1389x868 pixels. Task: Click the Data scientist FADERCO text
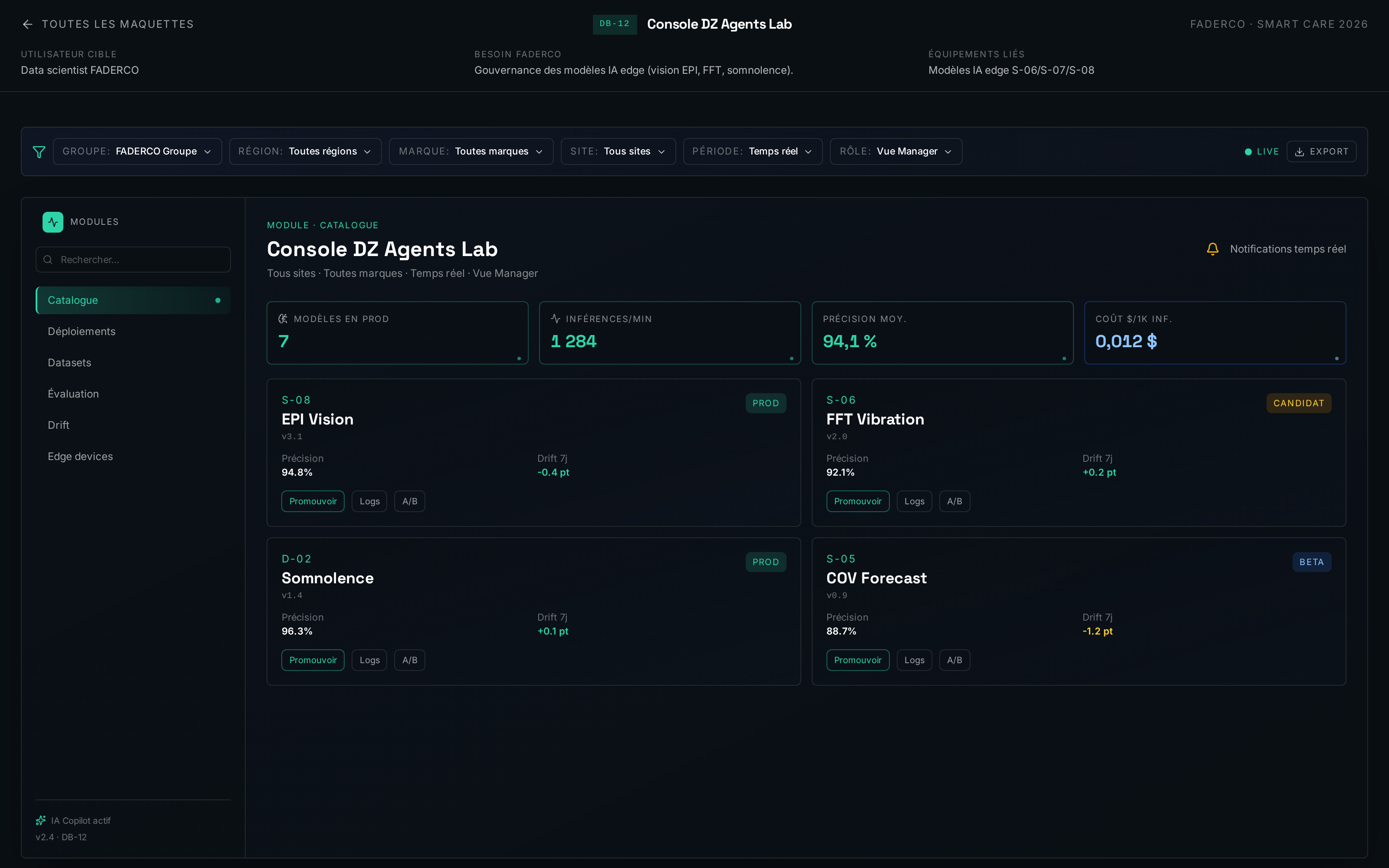tap(80, 70)
